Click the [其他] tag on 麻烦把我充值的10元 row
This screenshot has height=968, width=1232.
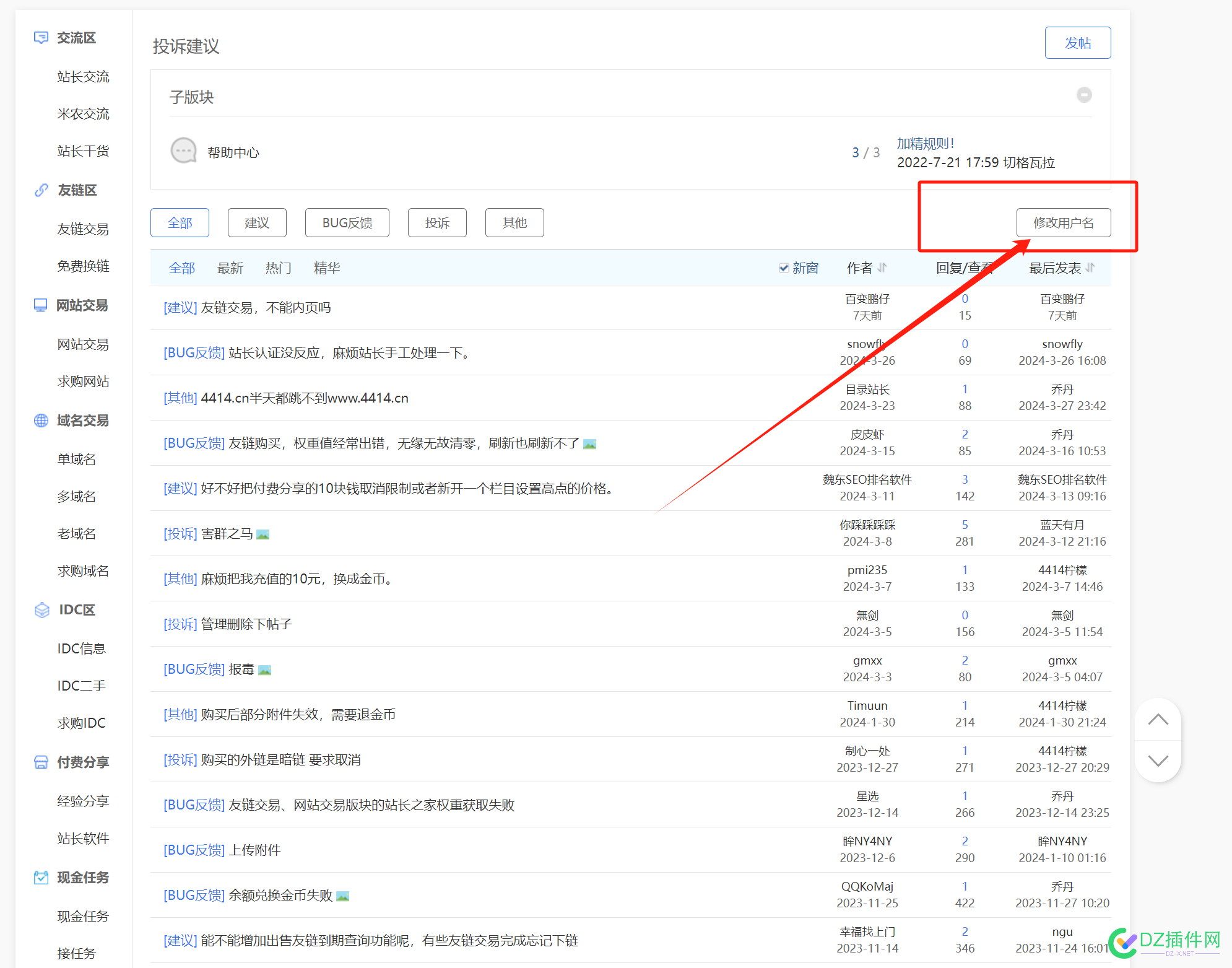180,579
